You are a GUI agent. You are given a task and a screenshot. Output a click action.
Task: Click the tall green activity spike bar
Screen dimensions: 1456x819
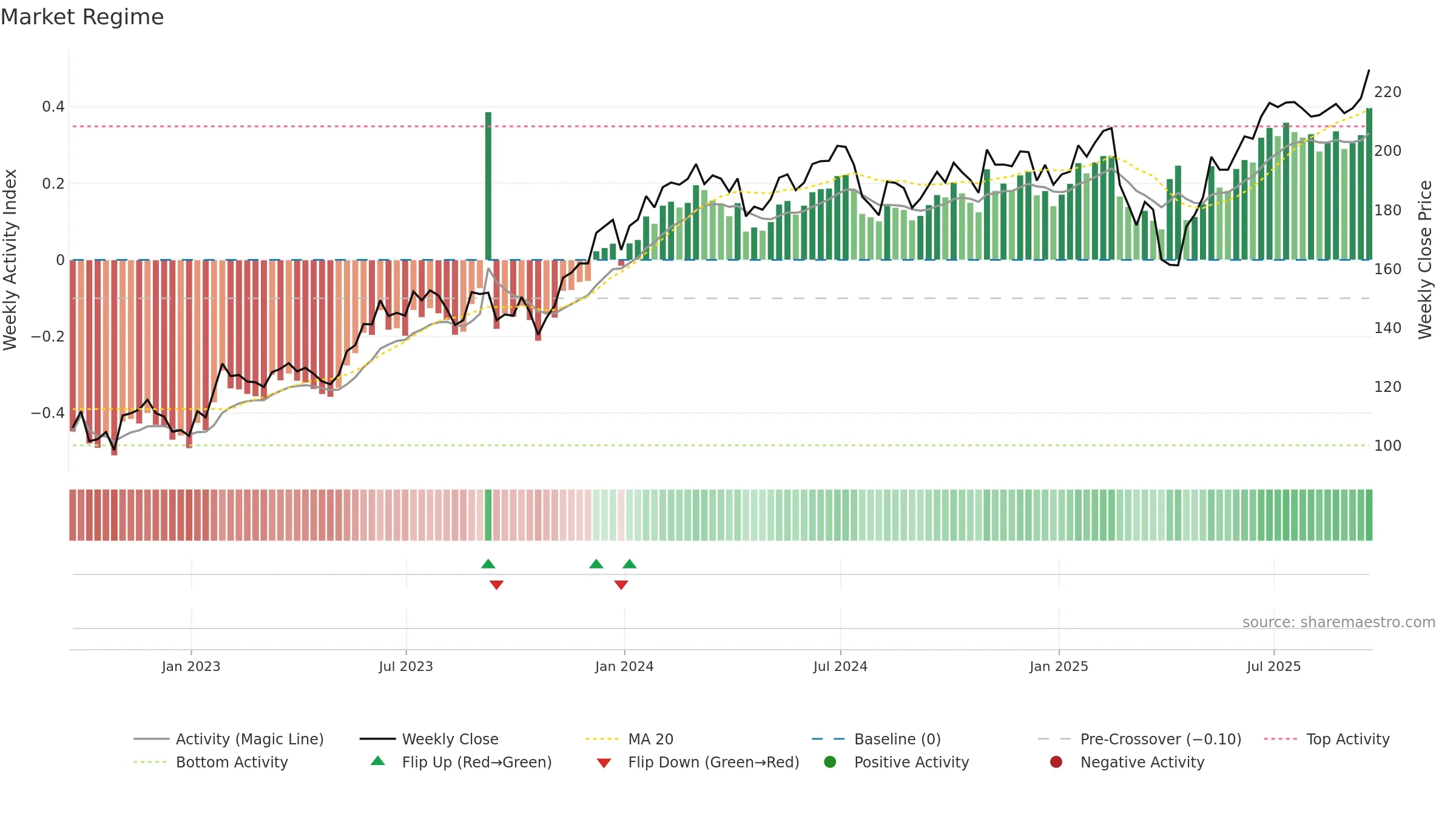[488, 186]
